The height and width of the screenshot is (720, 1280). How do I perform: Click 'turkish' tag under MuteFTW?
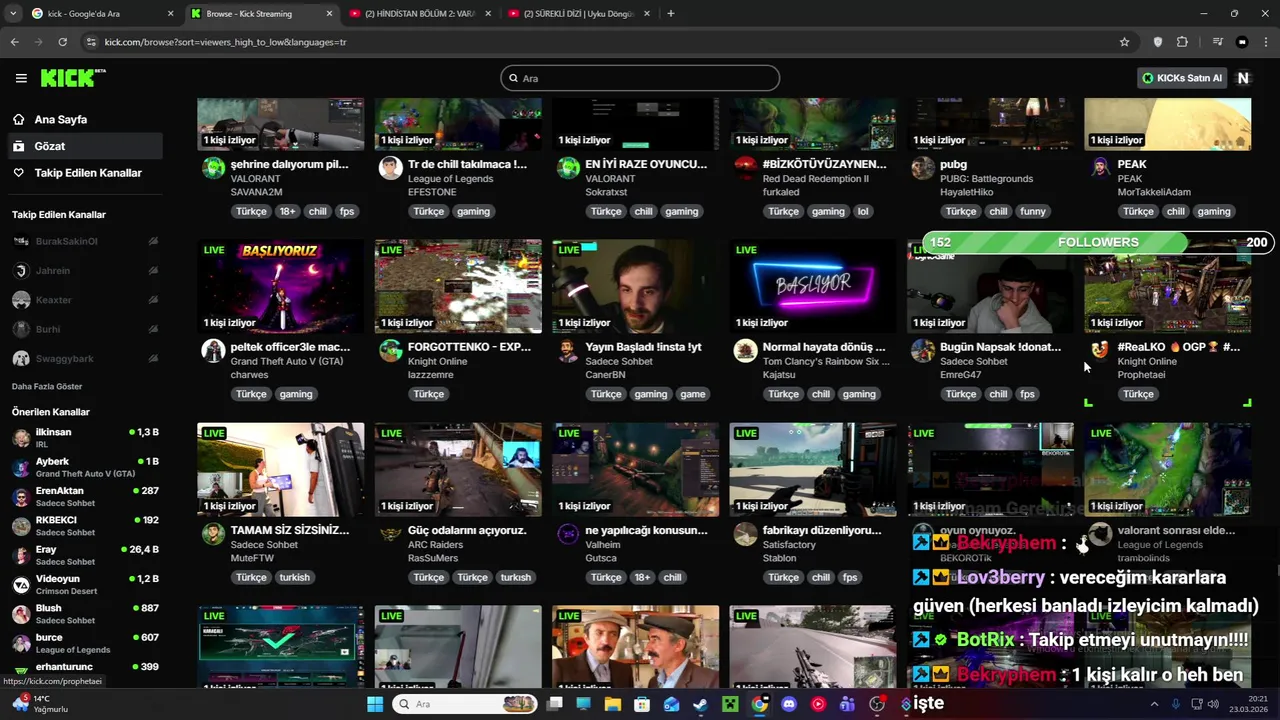click(294, 577)
